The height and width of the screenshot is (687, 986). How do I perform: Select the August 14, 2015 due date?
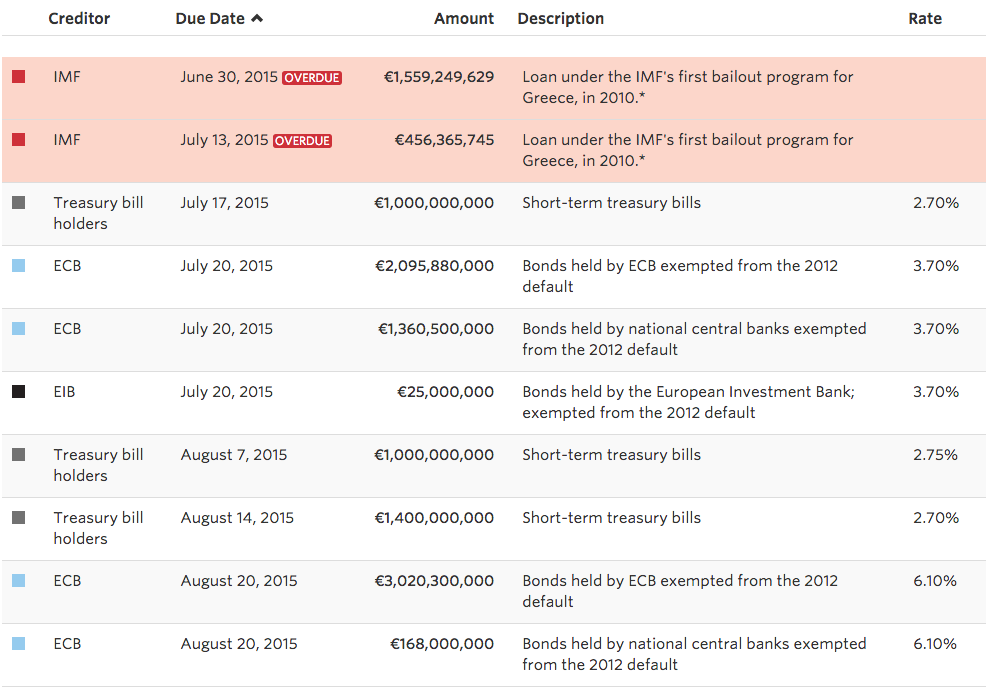point(237,518)
